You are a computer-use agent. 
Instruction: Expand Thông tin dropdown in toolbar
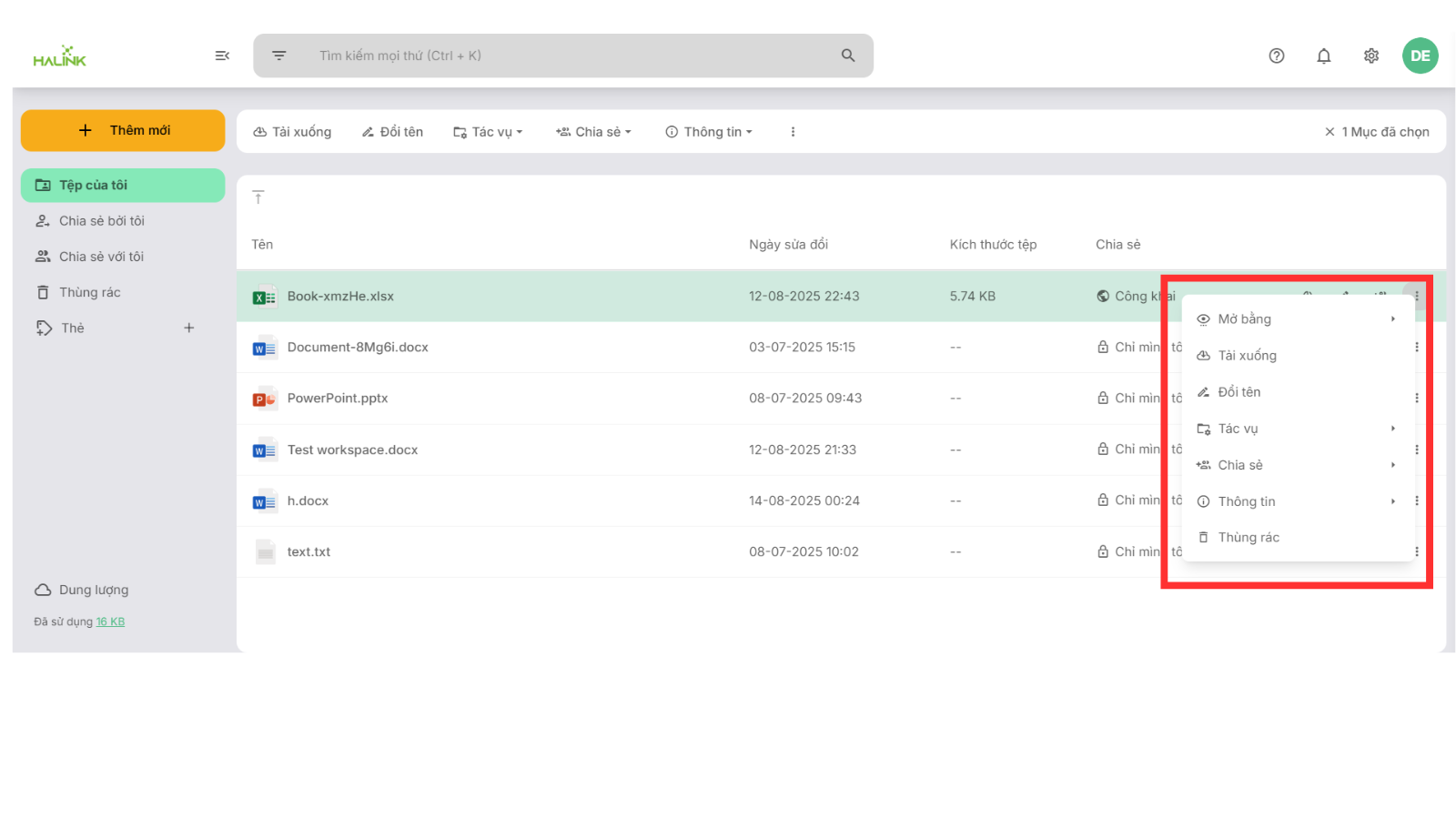(x=709, y=132)
